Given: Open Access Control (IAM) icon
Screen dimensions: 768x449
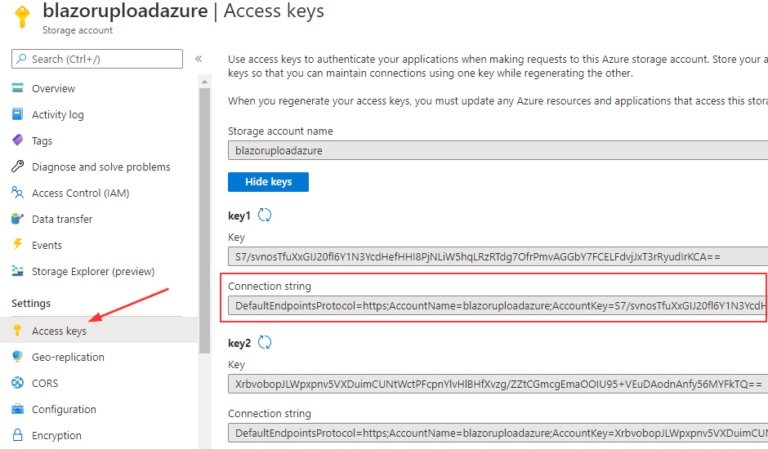Looking at the screenshot, I should coord(18,192).
